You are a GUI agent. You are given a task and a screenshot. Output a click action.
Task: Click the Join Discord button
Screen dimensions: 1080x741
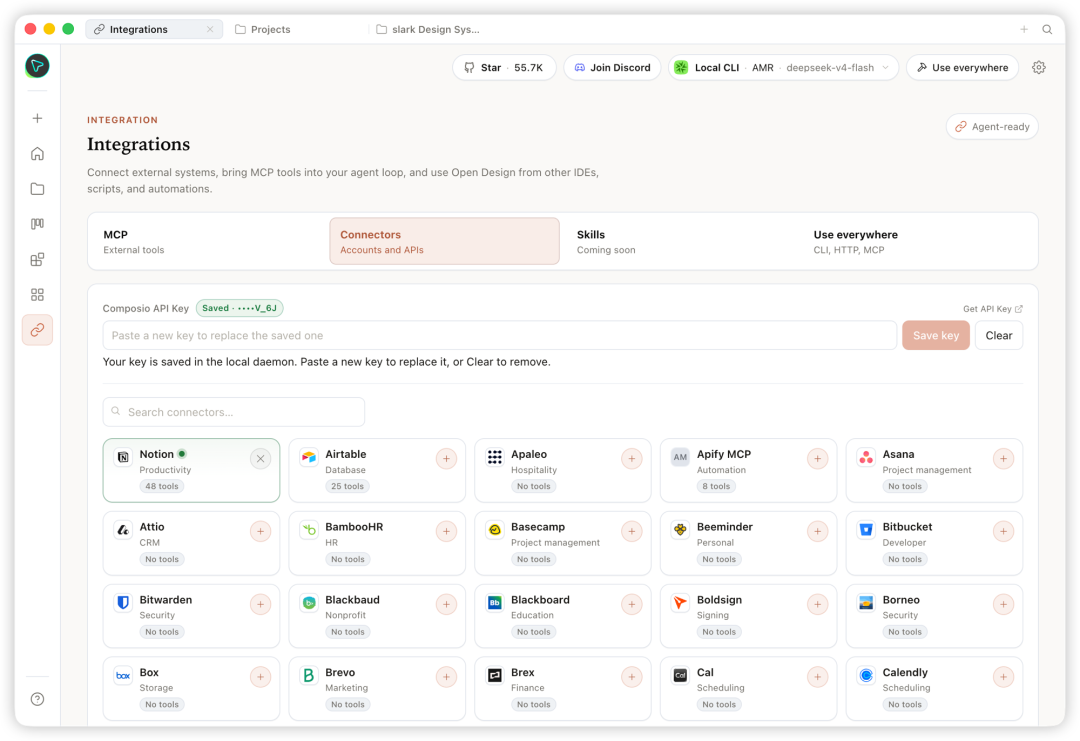[612, 67]
